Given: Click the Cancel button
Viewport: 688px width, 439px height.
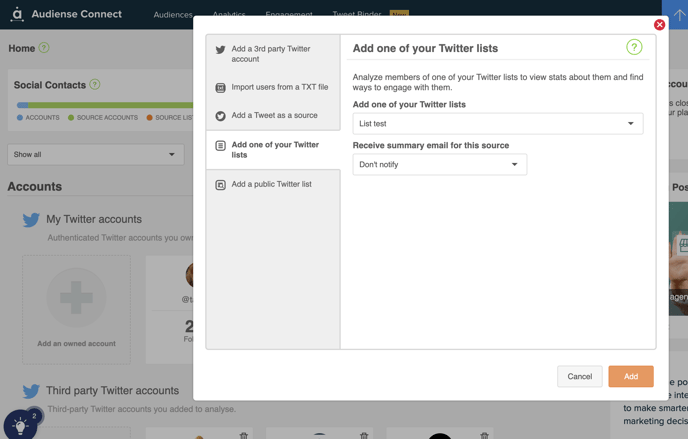Looking at the screenshot, I should (x=580, y=376).
